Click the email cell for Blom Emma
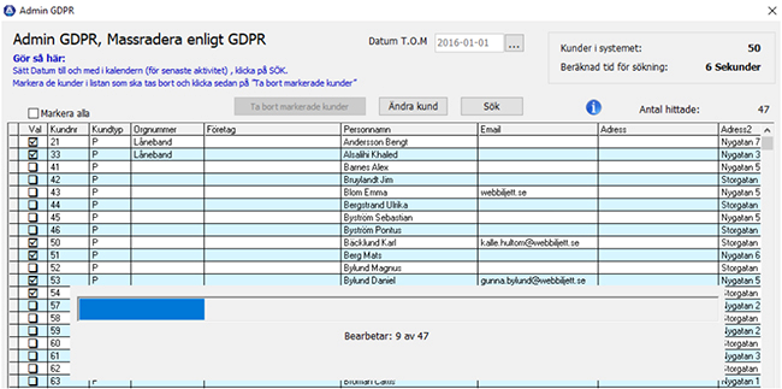782x389 pixels. (x=538, y=192)
